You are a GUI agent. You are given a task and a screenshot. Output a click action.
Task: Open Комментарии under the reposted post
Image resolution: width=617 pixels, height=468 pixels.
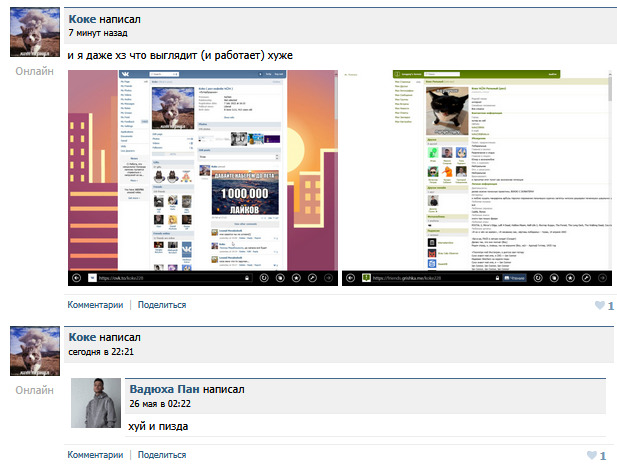(95, 455)
